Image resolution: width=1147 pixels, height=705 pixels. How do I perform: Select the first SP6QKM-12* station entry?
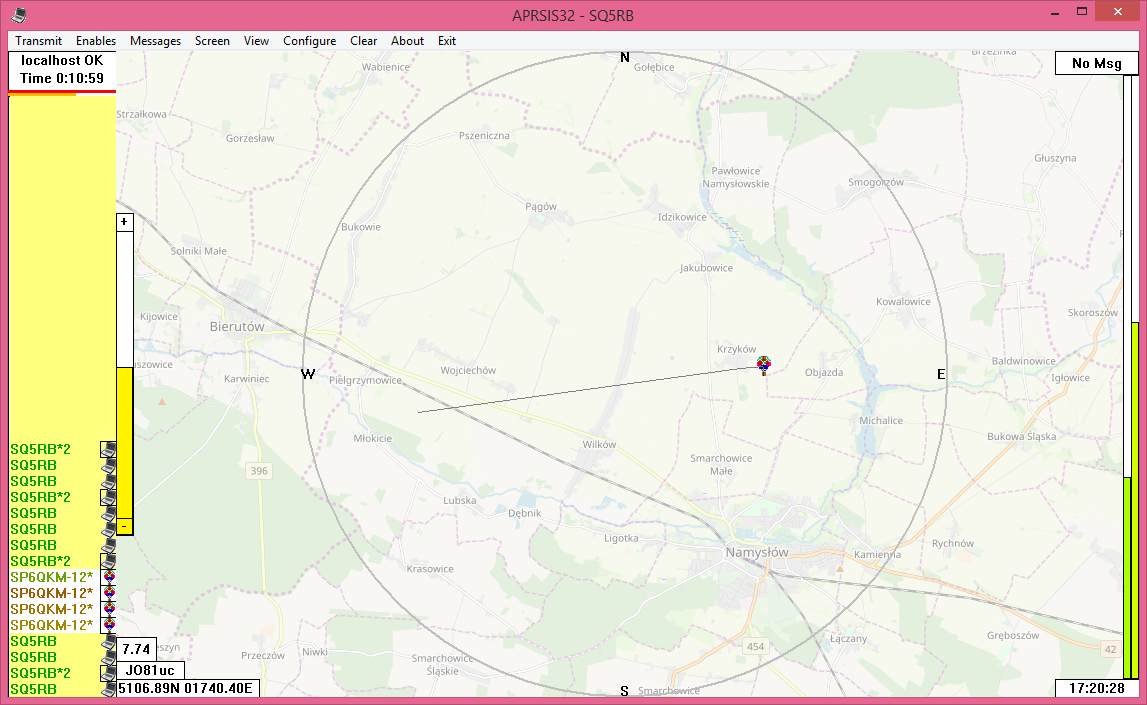51,577
